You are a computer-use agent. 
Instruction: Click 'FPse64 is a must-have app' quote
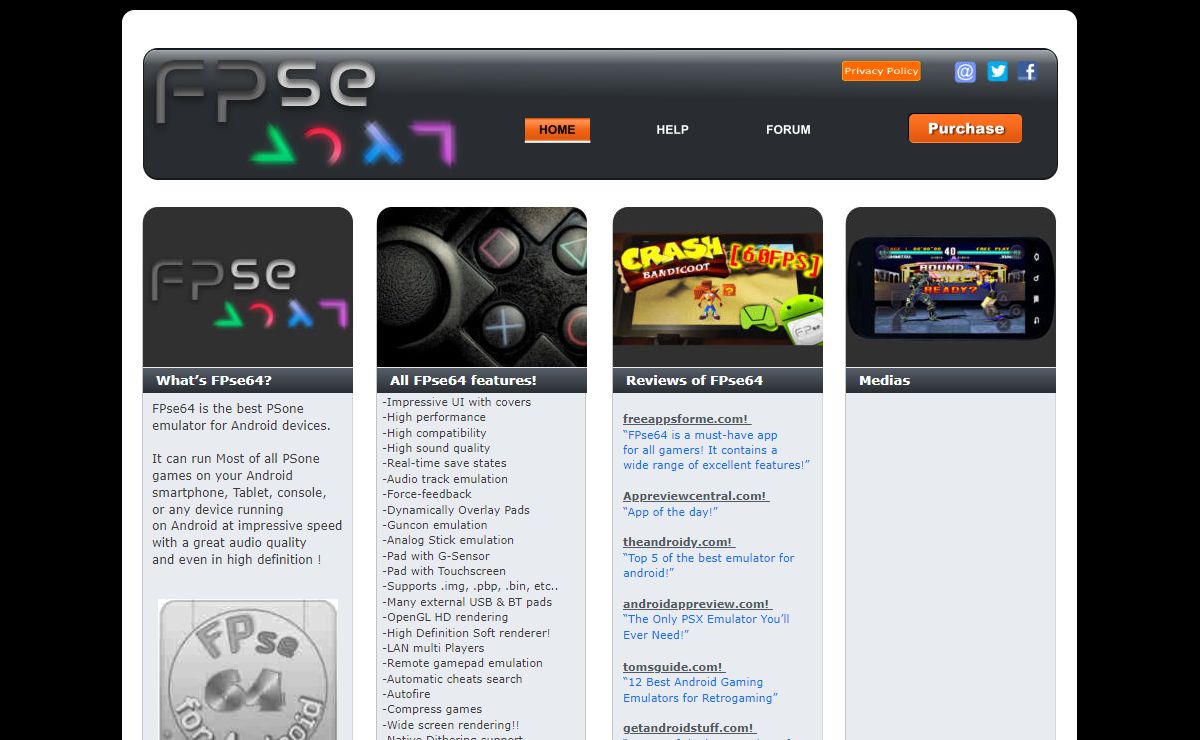coord(716,450)
